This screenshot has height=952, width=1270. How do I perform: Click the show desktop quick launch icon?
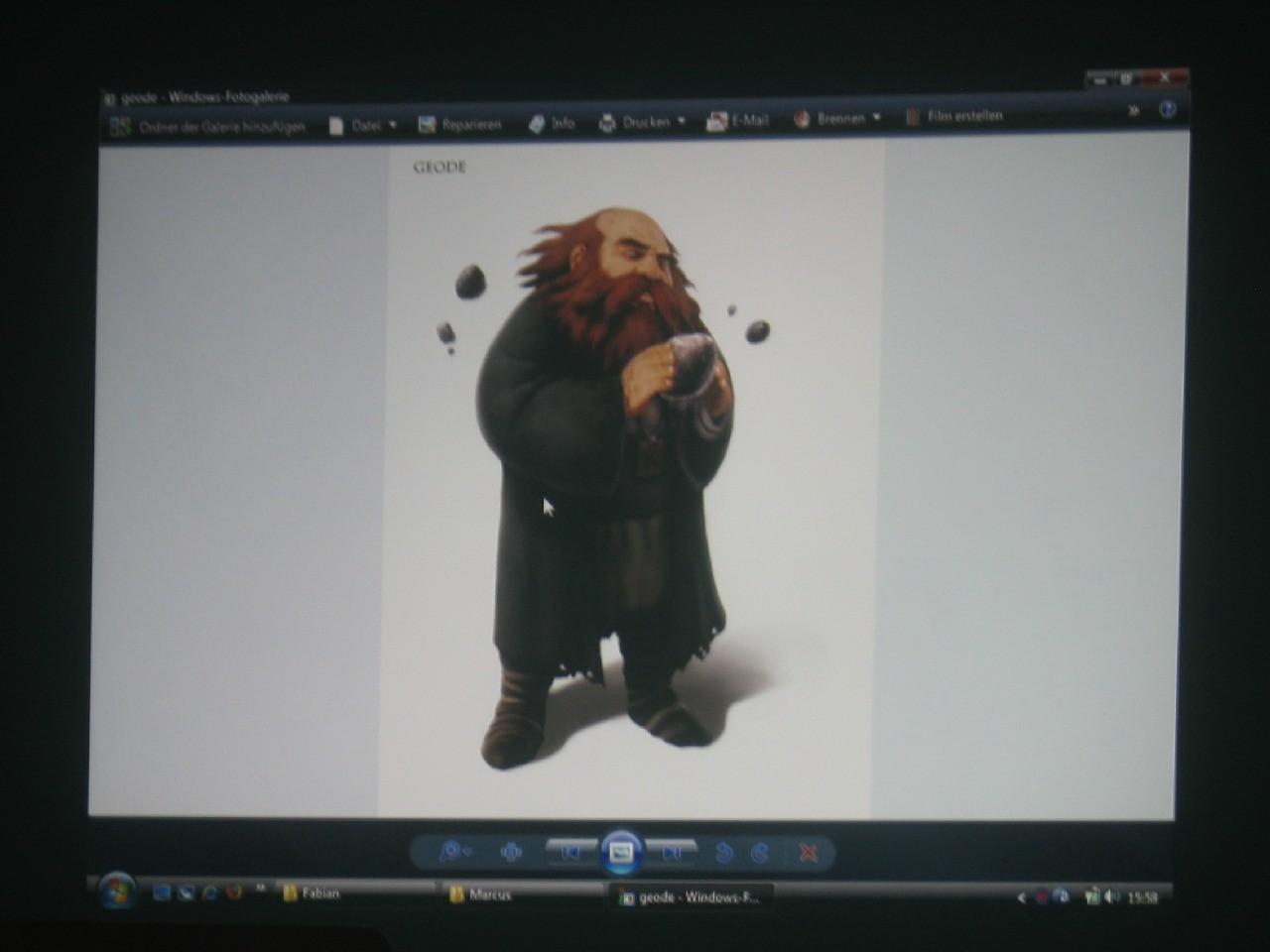click(162, 893)
